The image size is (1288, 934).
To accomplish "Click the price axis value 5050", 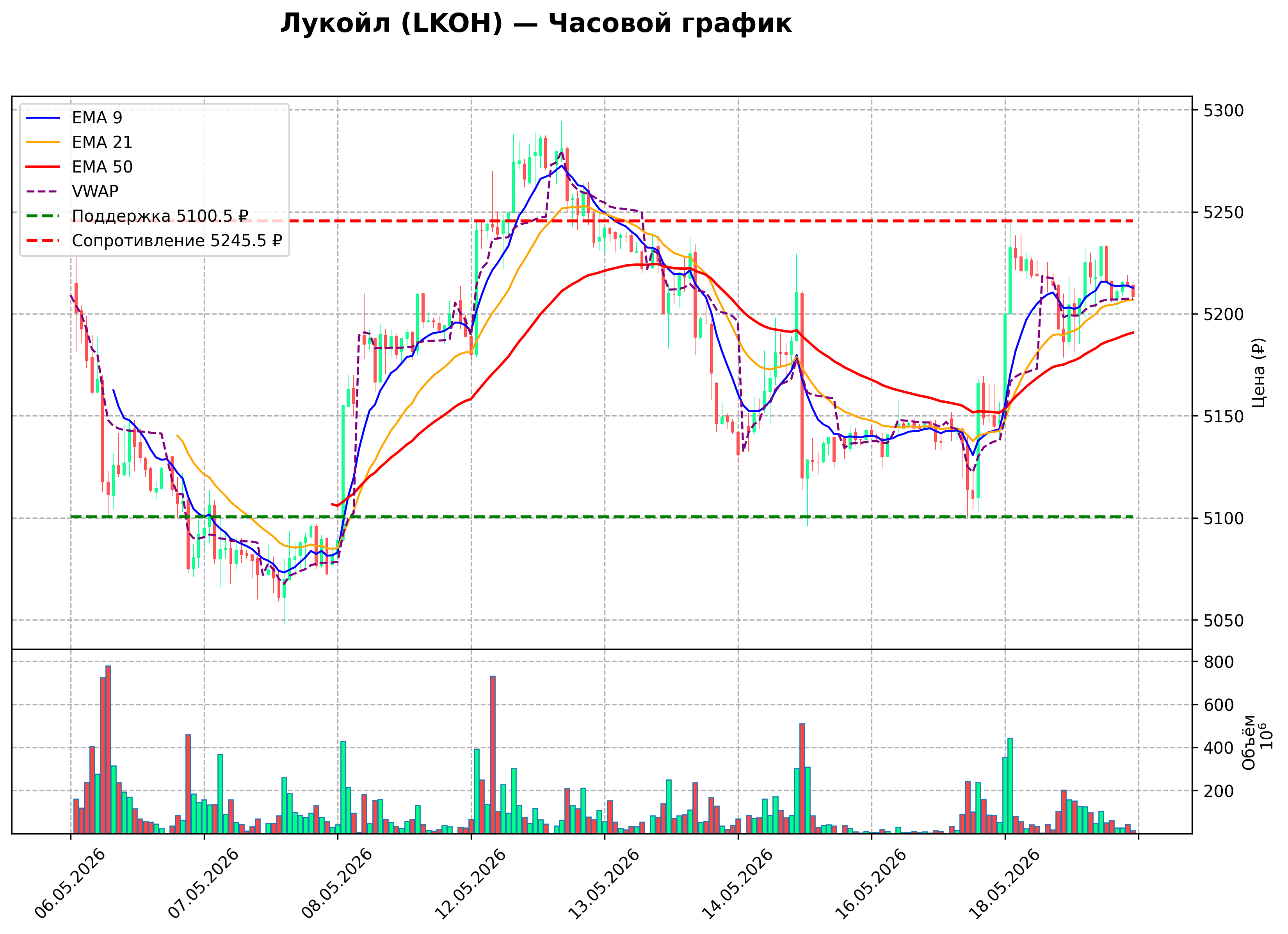I will pyautogui.click(x=1224, y=620).
